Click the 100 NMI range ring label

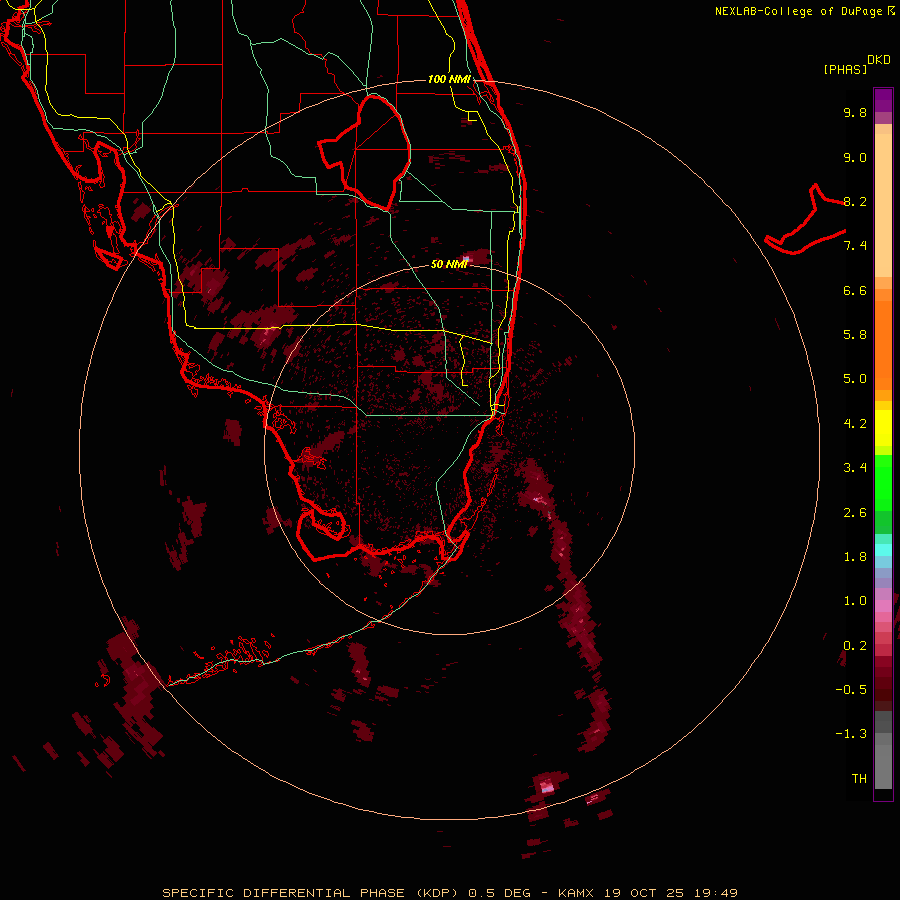(x=449, y=79)
